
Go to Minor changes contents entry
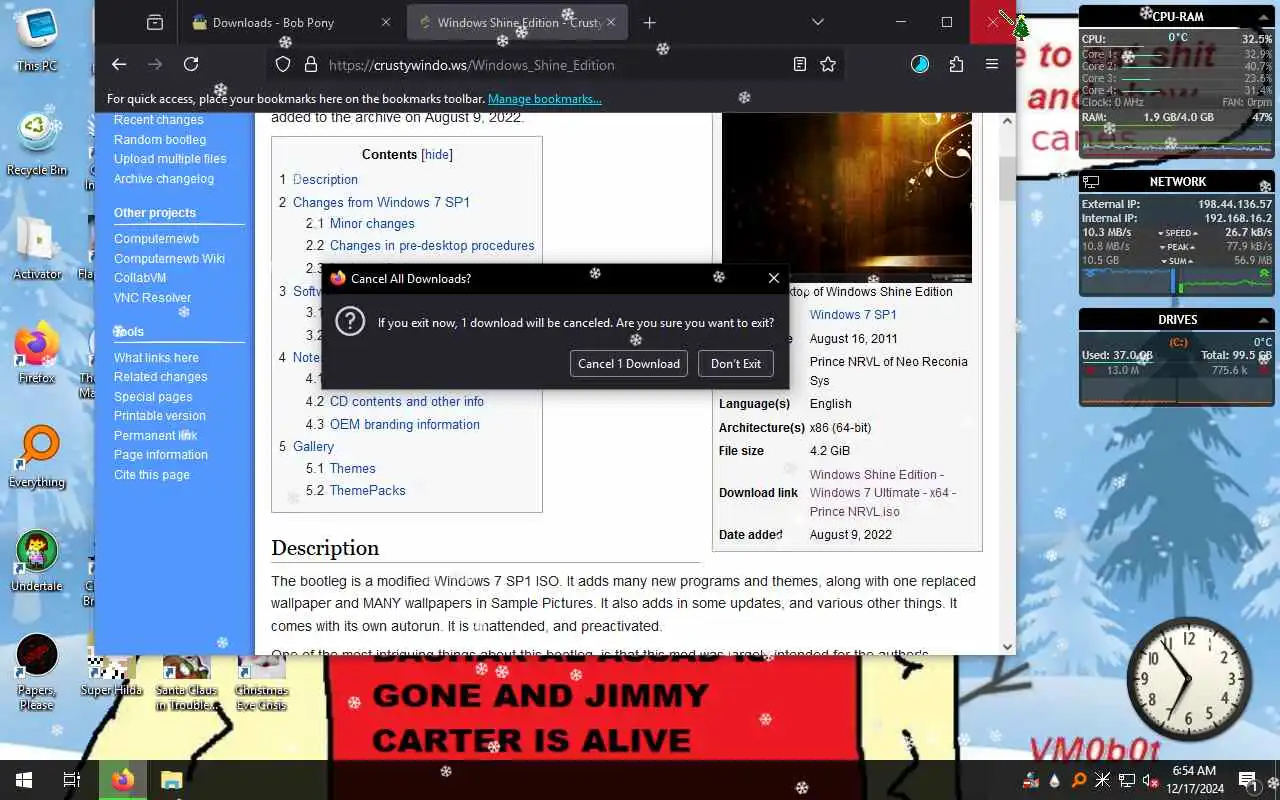point(372,224)
